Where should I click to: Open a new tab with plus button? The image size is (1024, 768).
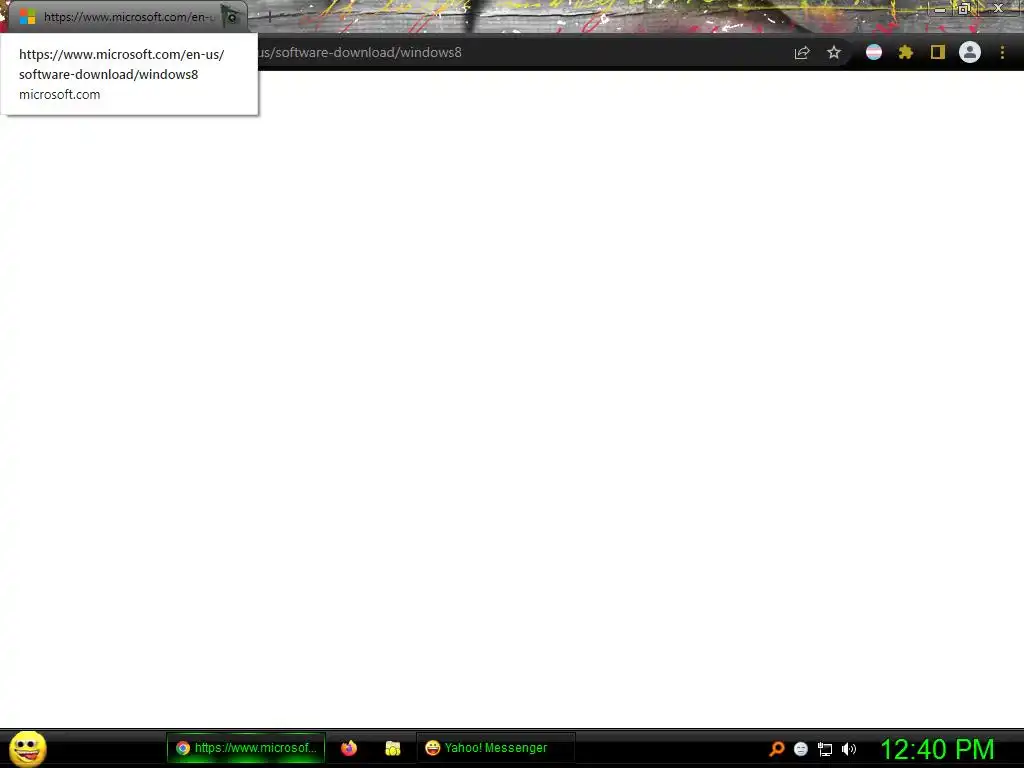[269, 17]
